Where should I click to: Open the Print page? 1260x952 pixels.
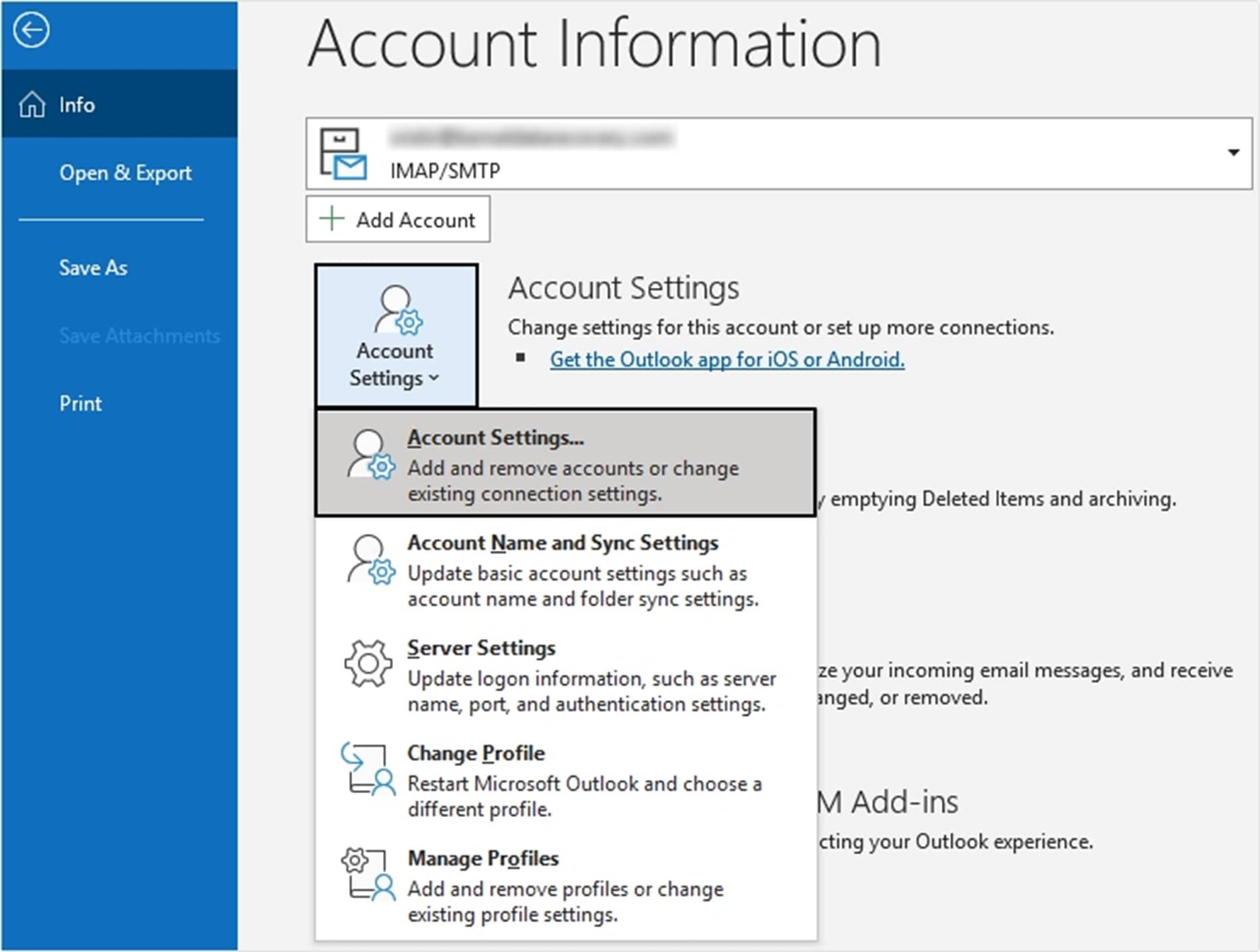point(81,403)
